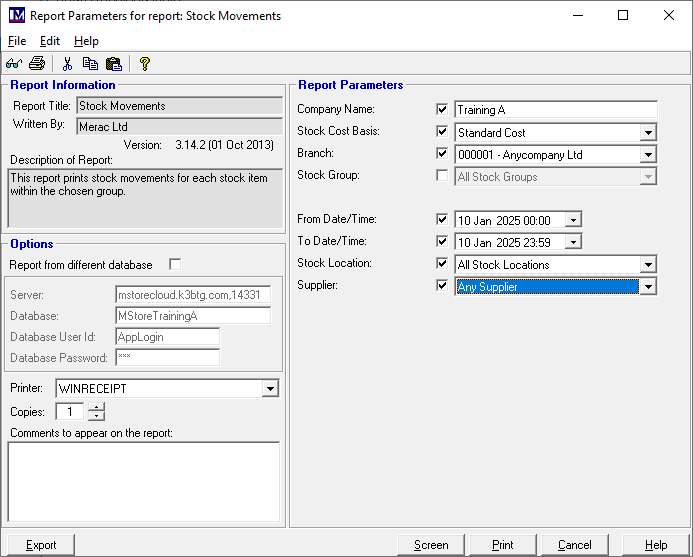Image resolution: width=693 pixels, height=557 pixels.
Task: Click the preview glasses icon in toolbar
Action: click(14, 64)
